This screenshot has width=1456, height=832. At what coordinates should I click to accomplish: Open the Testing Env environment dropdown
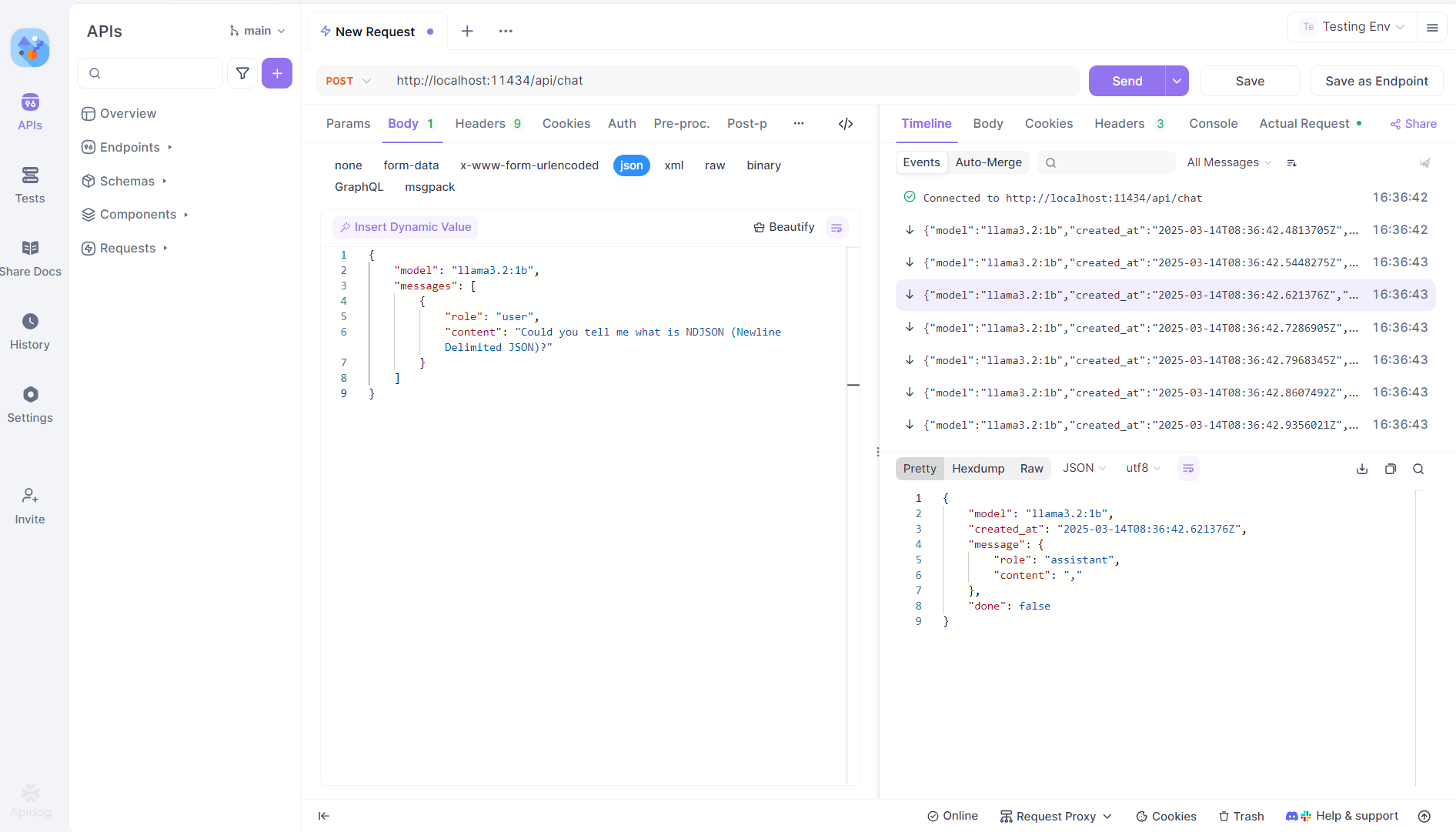pos(1352,27)
